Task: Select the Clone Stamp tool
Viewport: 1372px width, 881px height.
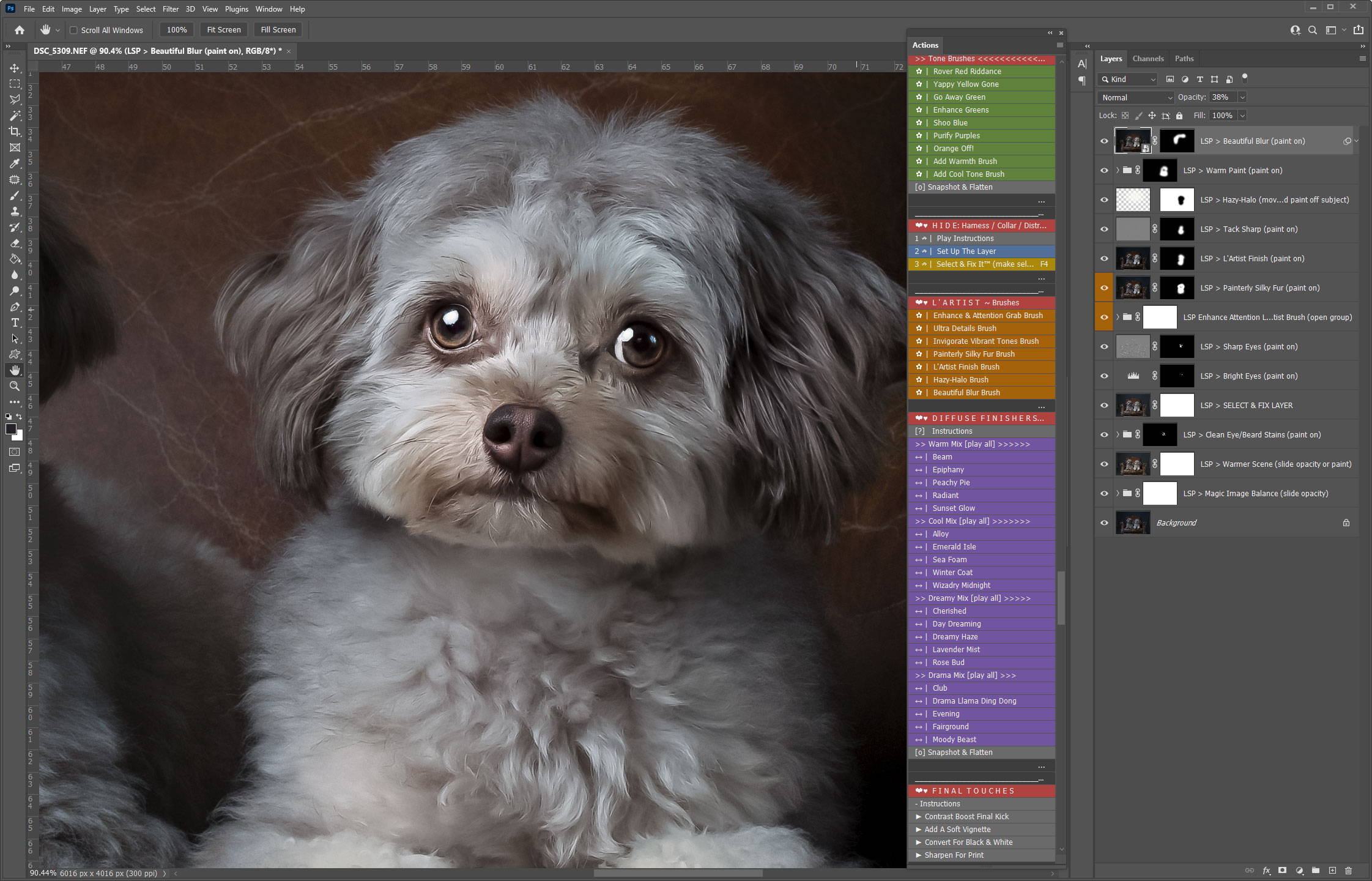Action: coord(15,212)
